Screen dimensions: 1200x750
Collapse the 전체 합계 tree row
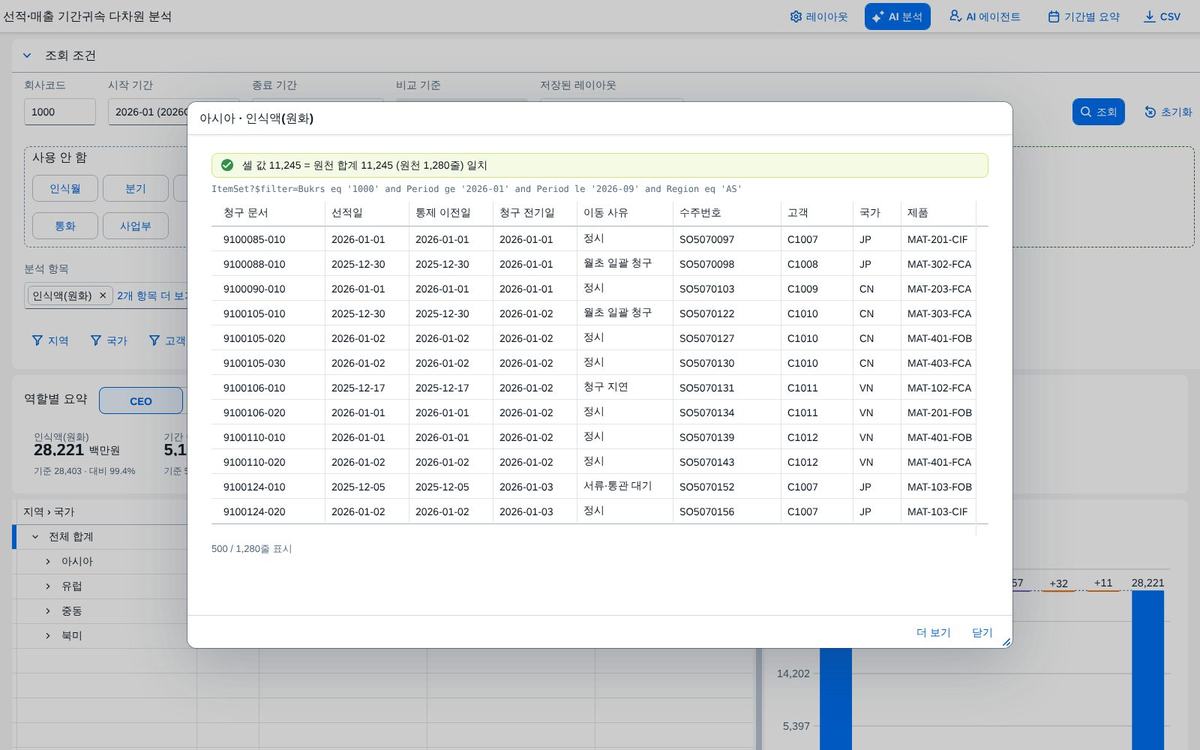[35, 537]
